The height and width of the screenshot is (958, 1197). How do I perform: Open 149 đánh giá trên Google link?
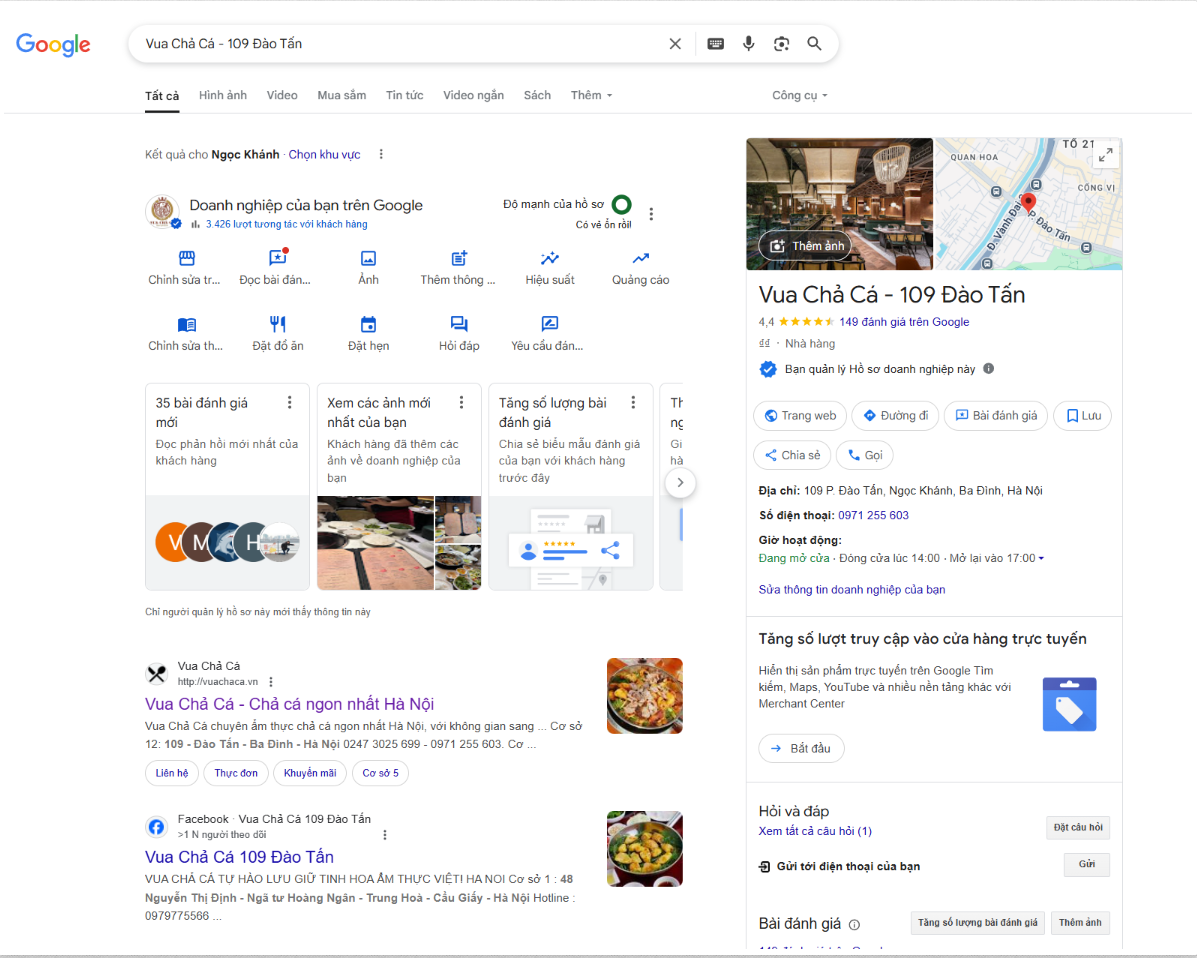904,322
